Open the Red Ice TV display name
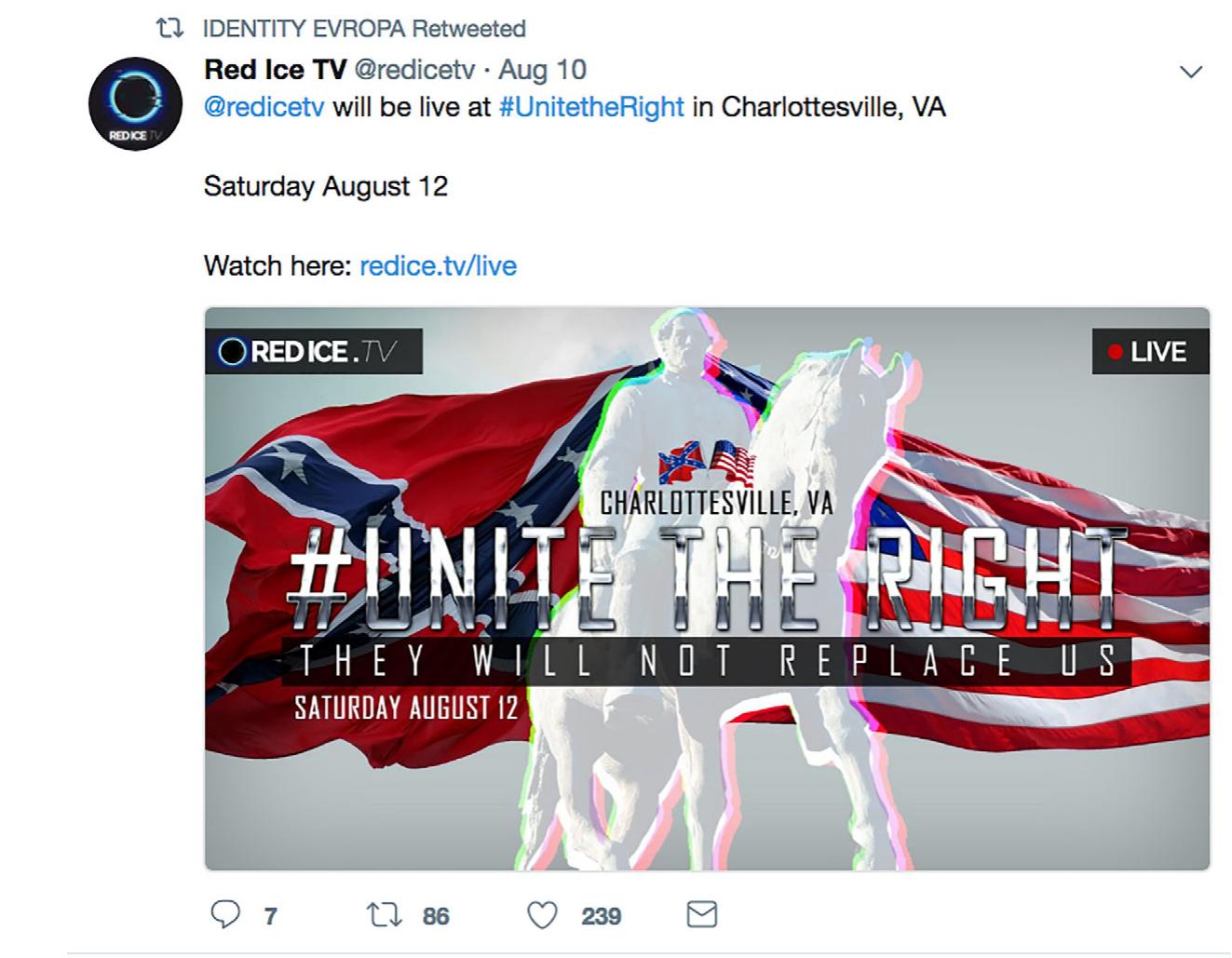This screenshot has width=1232, height=958. [275, 69]
